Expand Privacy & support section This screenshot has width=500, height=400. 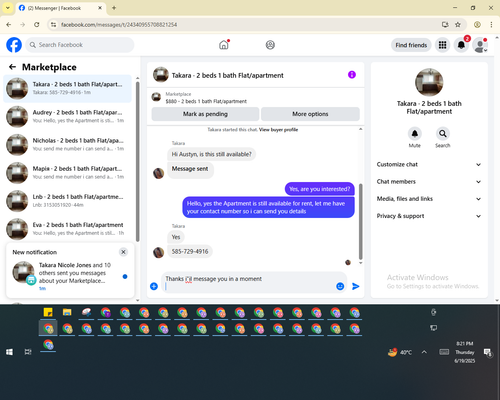pyautogui.click(x=429, y=216)
